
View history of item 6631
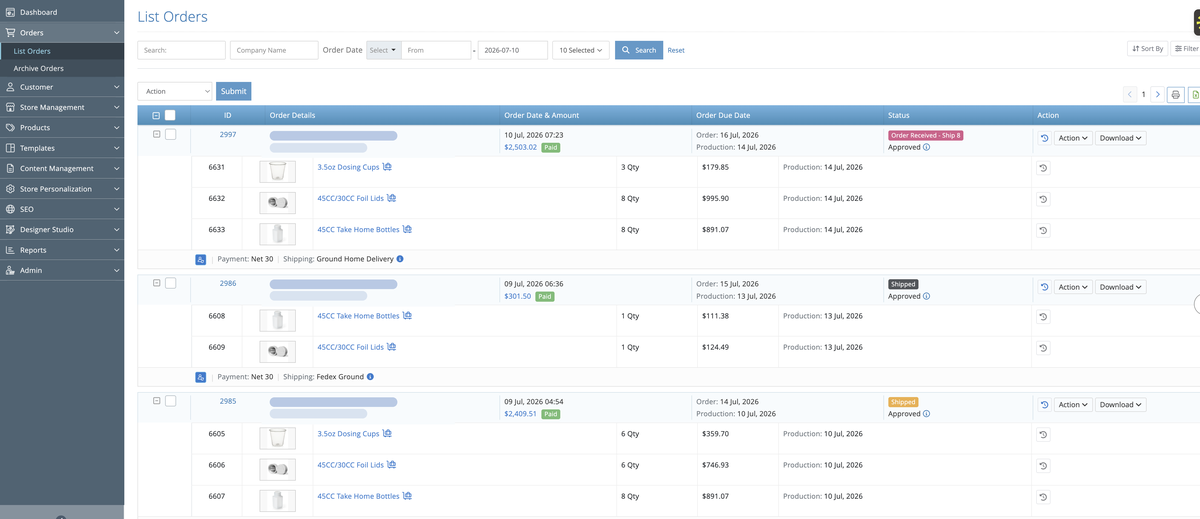pyautogui.click(x=1043, y=168)
